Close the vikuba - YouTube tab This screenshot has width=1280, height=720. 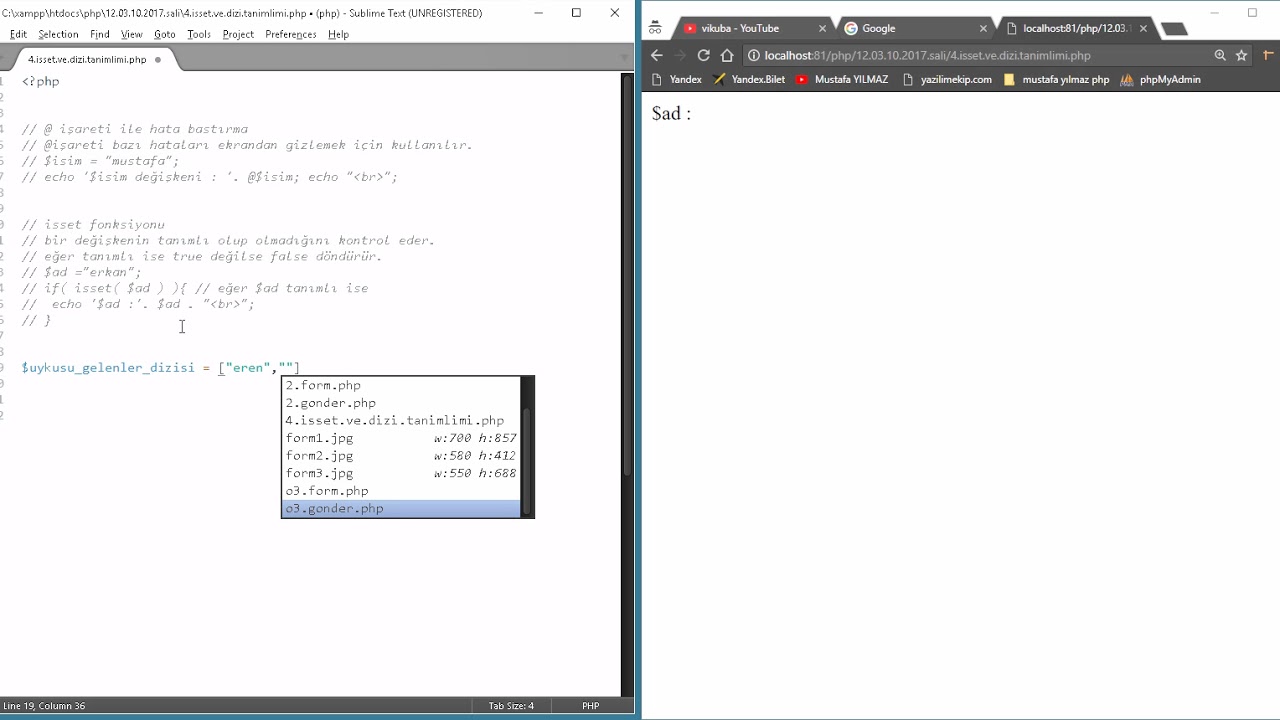pos(822,29)
